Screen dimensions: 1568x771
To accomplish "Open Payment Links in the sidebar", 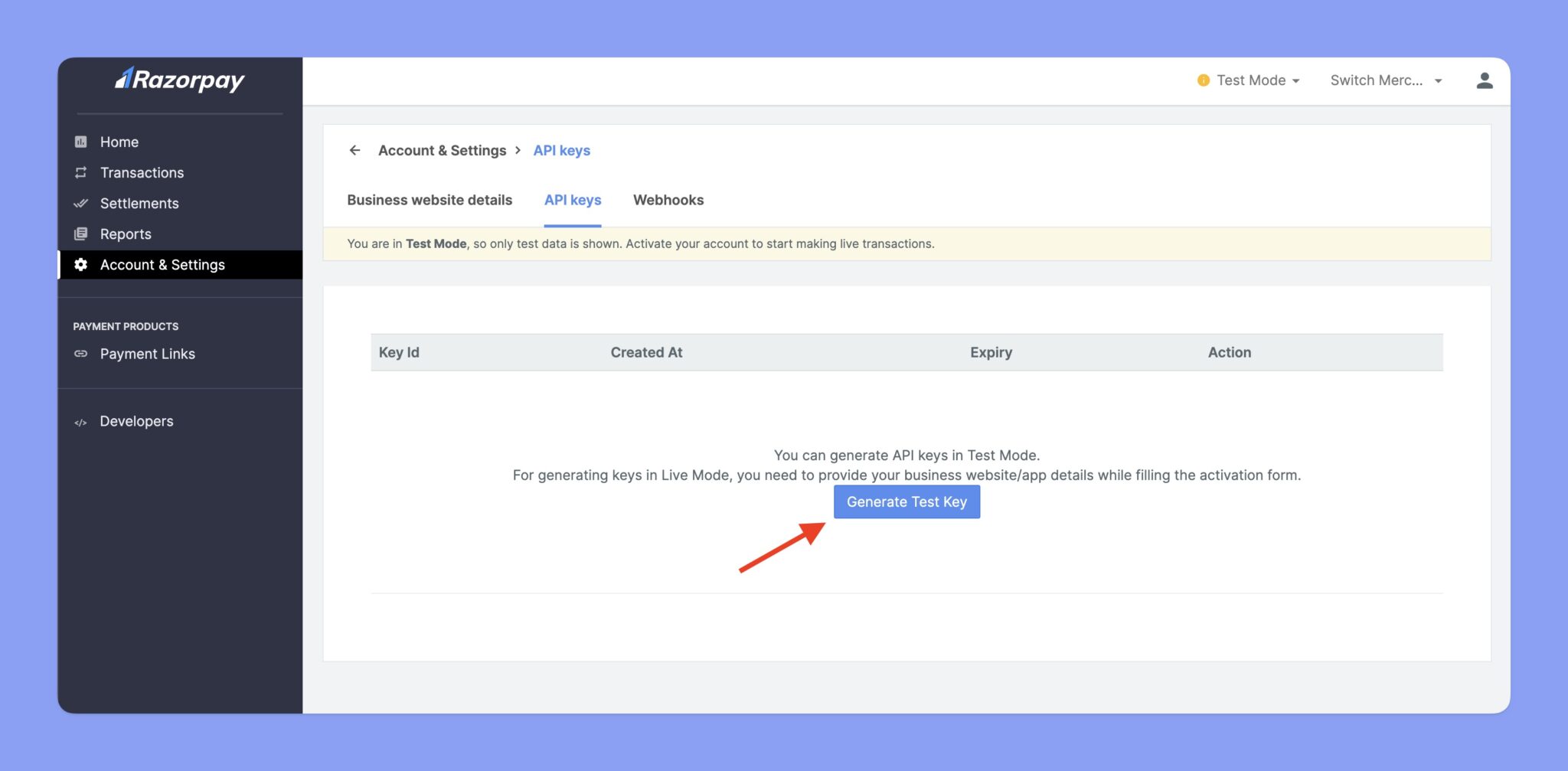I will point(147,354).
